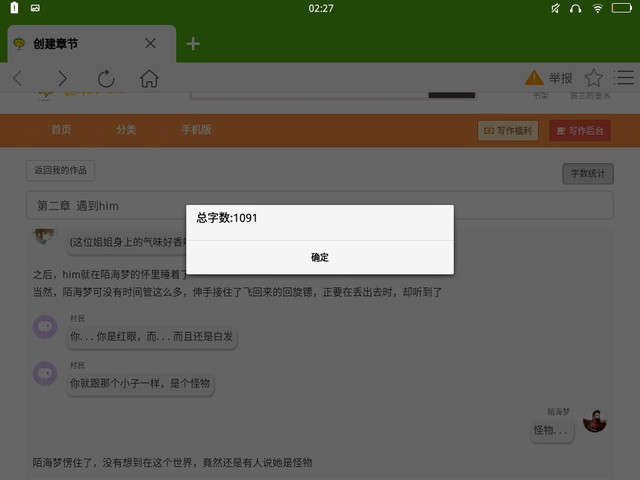Image resolution: width=640 pixels, height=480 pixels.
Task: Open the browser hamburger menu
Action: pyautogui.click(x=624, y=78)
